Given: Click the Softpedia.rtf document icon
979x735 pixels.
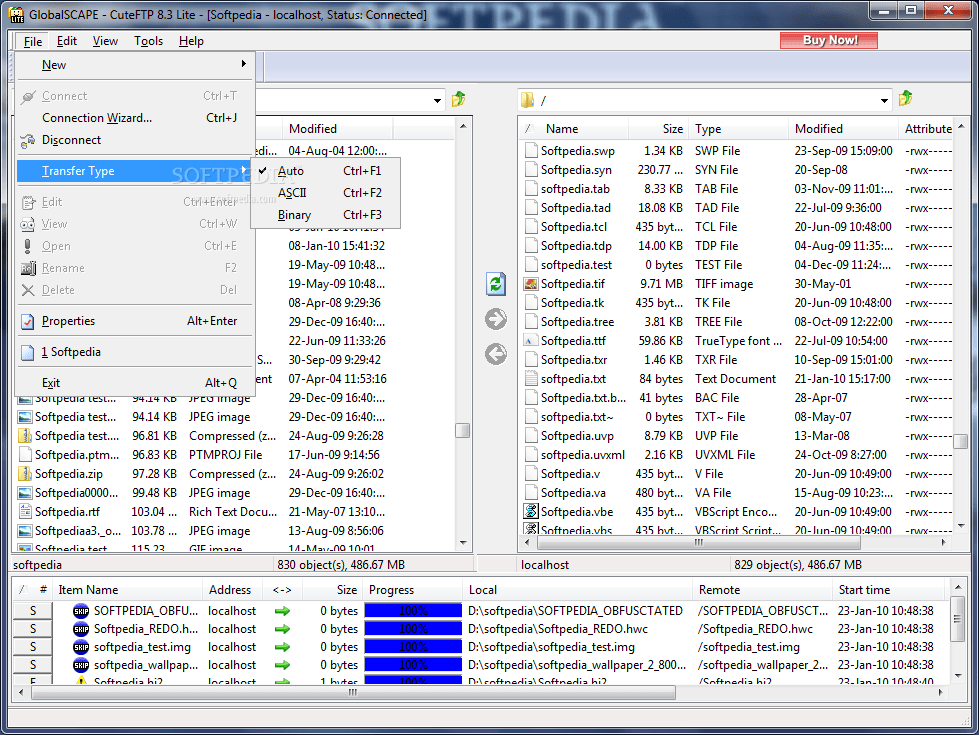Looking at the screenshot, I should pyautogui.click(x=25, y=511).
